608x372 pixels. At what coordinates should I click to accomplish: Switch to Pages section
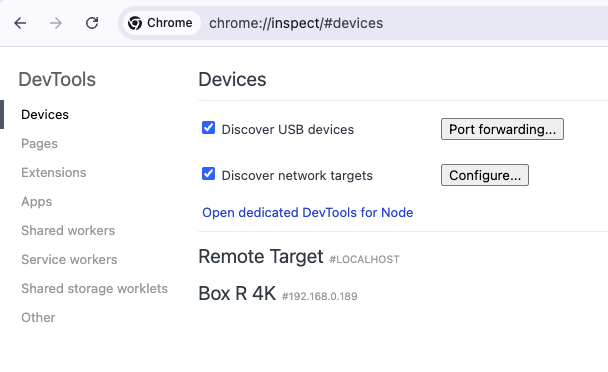(40, 144)
